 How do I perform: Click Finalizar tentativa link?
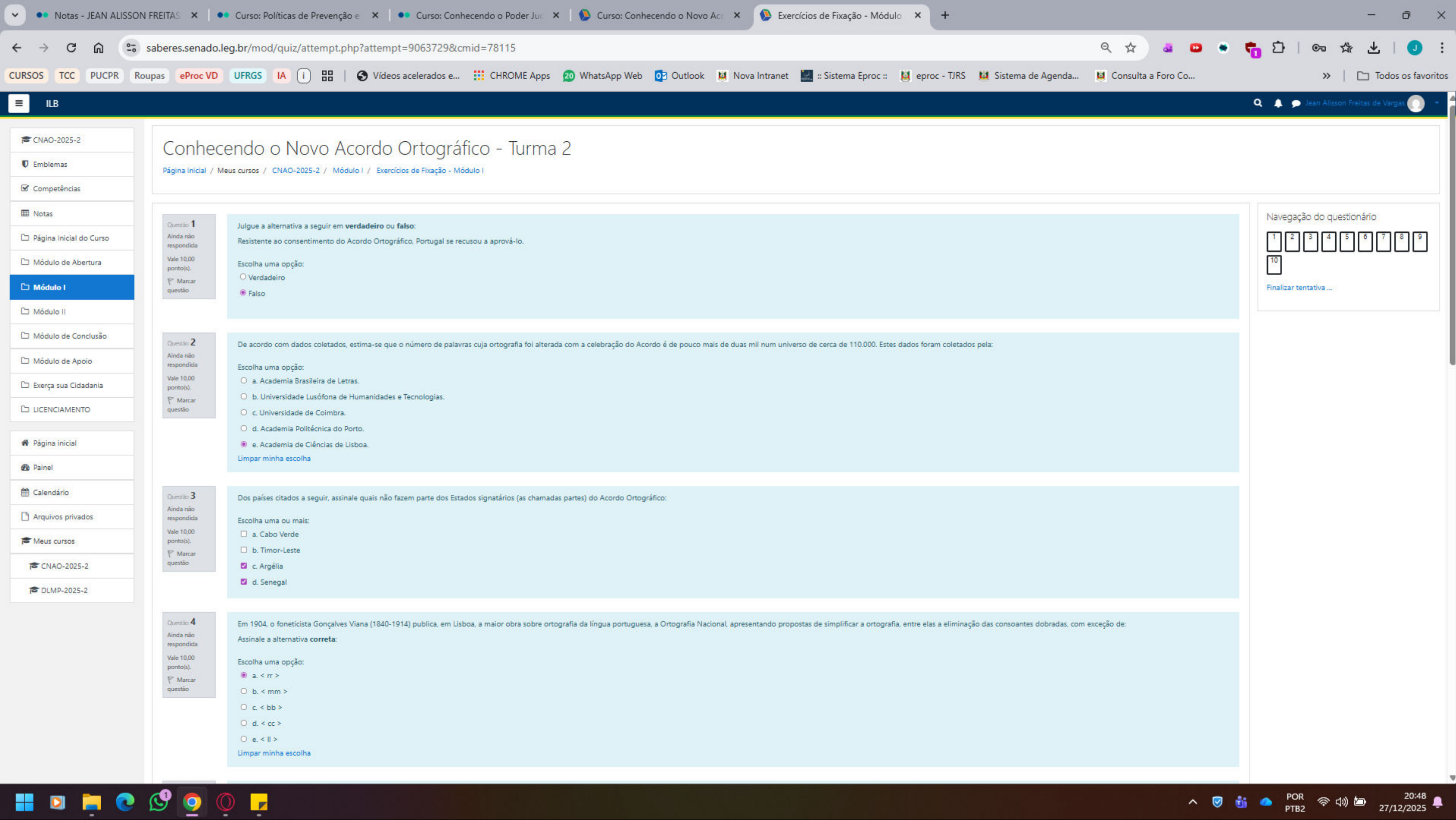click(1298, 288)
